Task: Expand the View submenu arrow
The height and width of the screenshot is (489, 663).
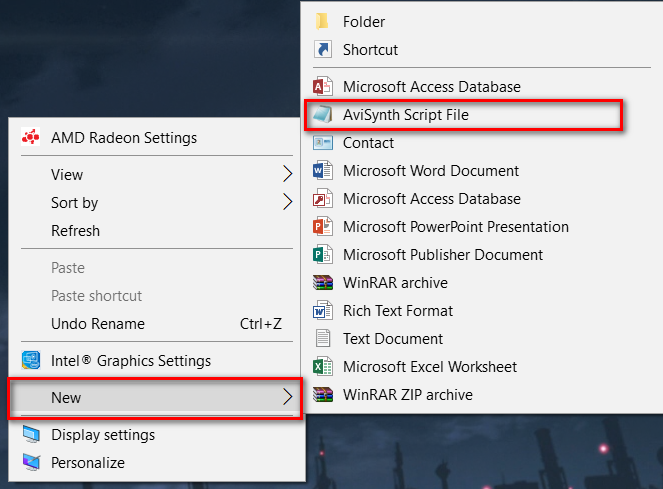Action: click(288, 174)
